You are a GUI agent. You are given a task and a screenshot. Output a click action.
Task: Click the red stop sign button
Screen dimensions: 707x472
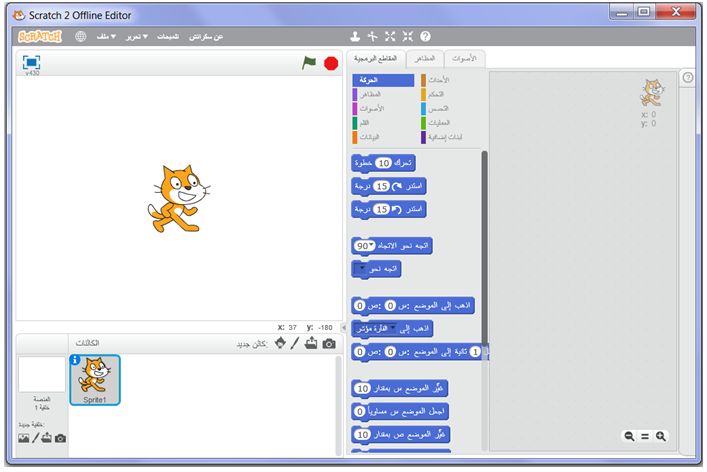point(331,64)
